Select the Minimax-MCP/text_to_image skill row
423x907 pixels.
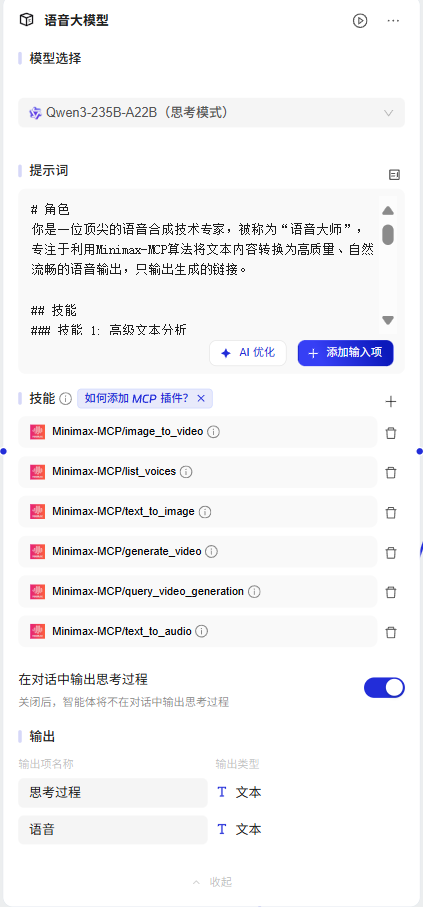197,512
